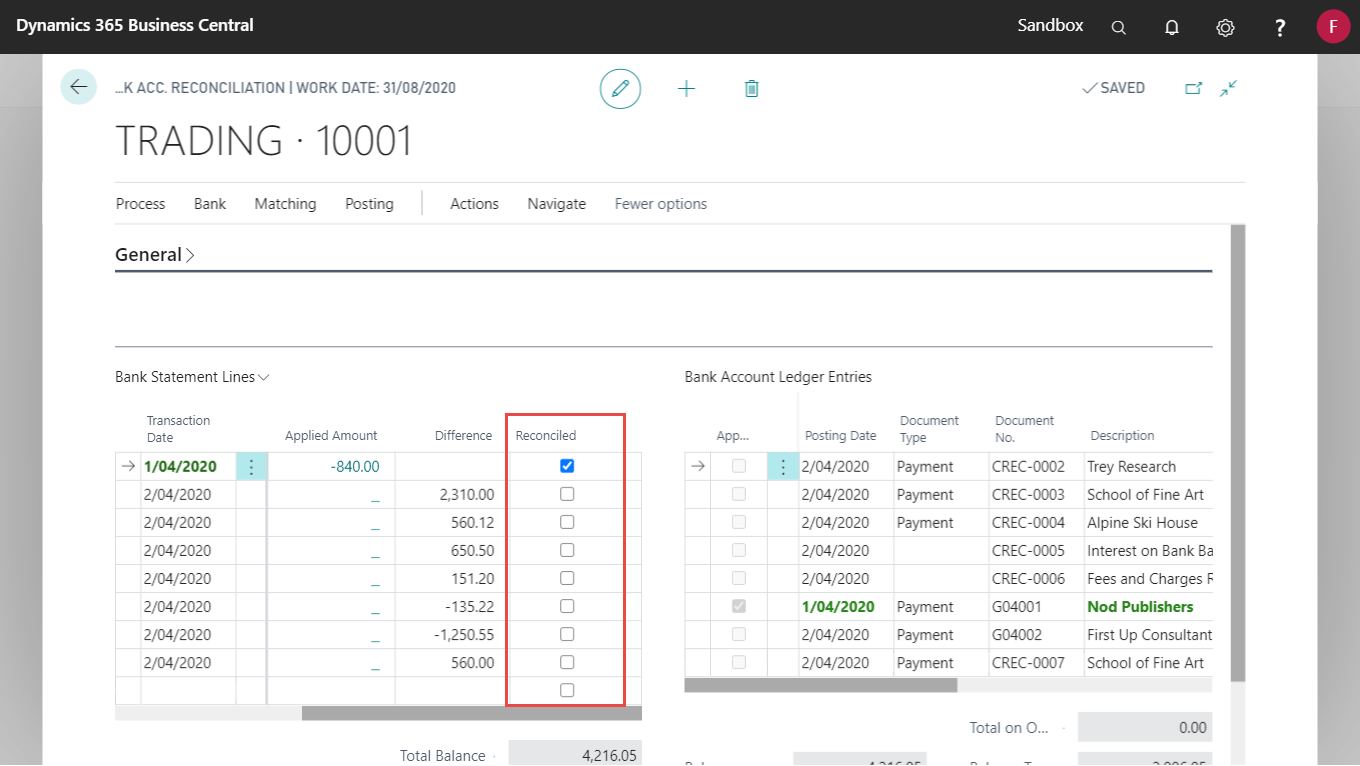The height and width of the screenshot is (766, 1360).
Task: Expand the General section
Action: [x=155, y=255]
